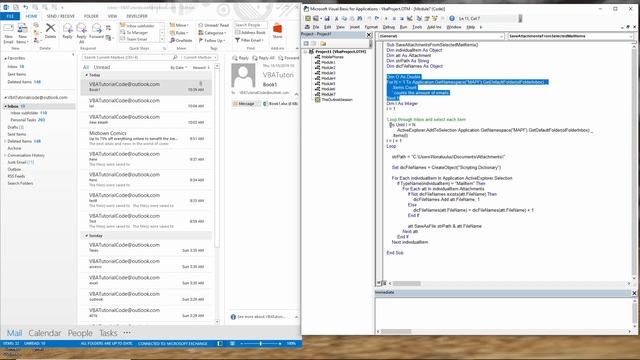640x360 pixels.
Task: Click the large Forward icon in Outlook ribbon
Action: pos(97,28)
